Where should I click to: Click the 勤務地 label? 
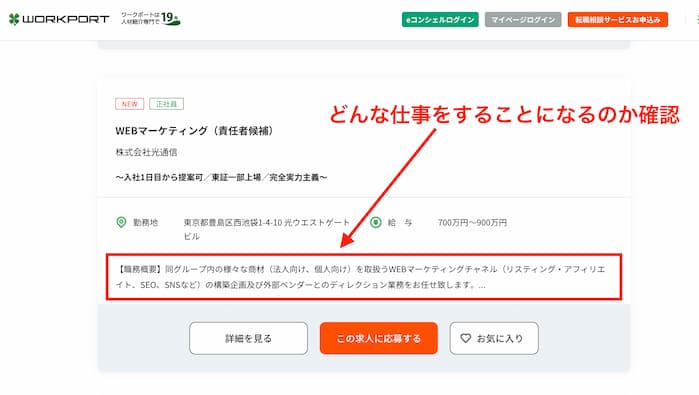tap(145, 222)
